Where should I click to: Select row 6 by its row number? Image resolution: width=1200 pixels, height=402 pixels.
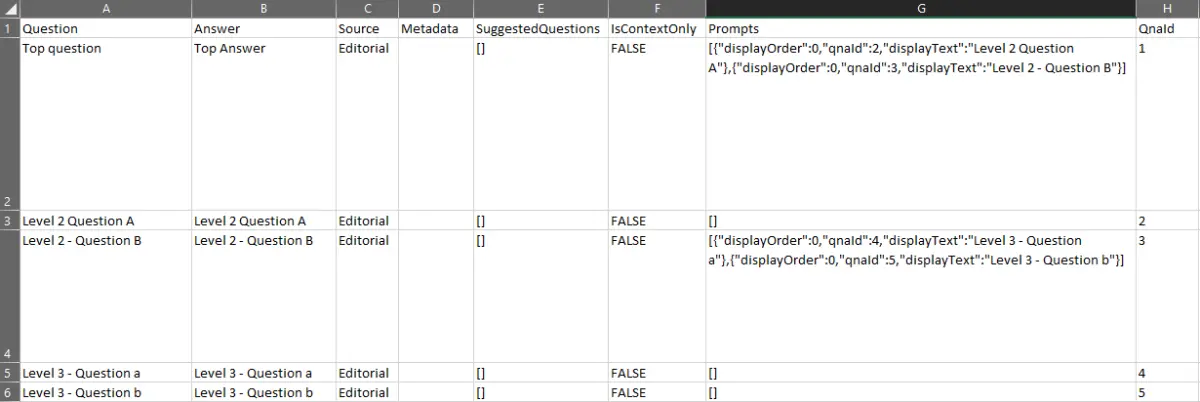9,393
